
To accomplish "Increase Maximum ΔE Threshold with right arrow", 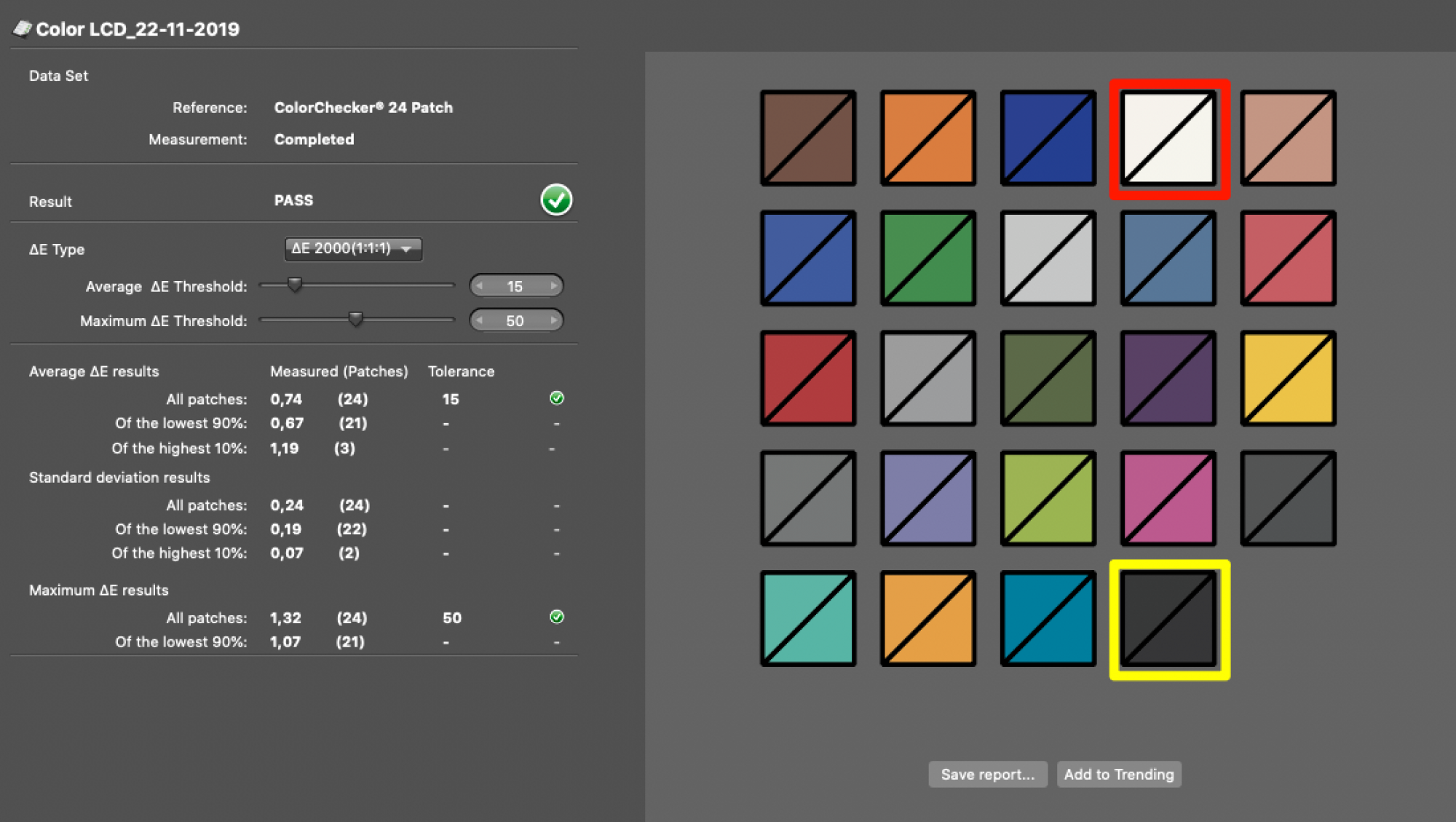I will coord(553,320).
